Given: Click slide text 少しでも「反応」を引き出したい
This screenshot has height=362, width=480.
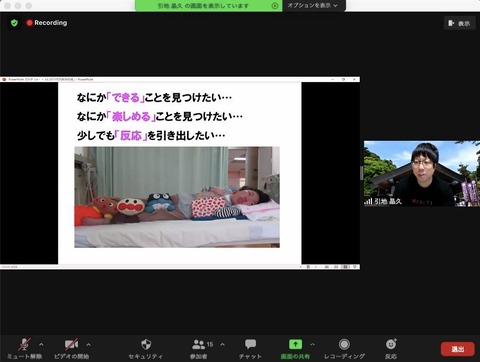Looking at the screenshot, I should pyautogui.click(x=151, y=135).
